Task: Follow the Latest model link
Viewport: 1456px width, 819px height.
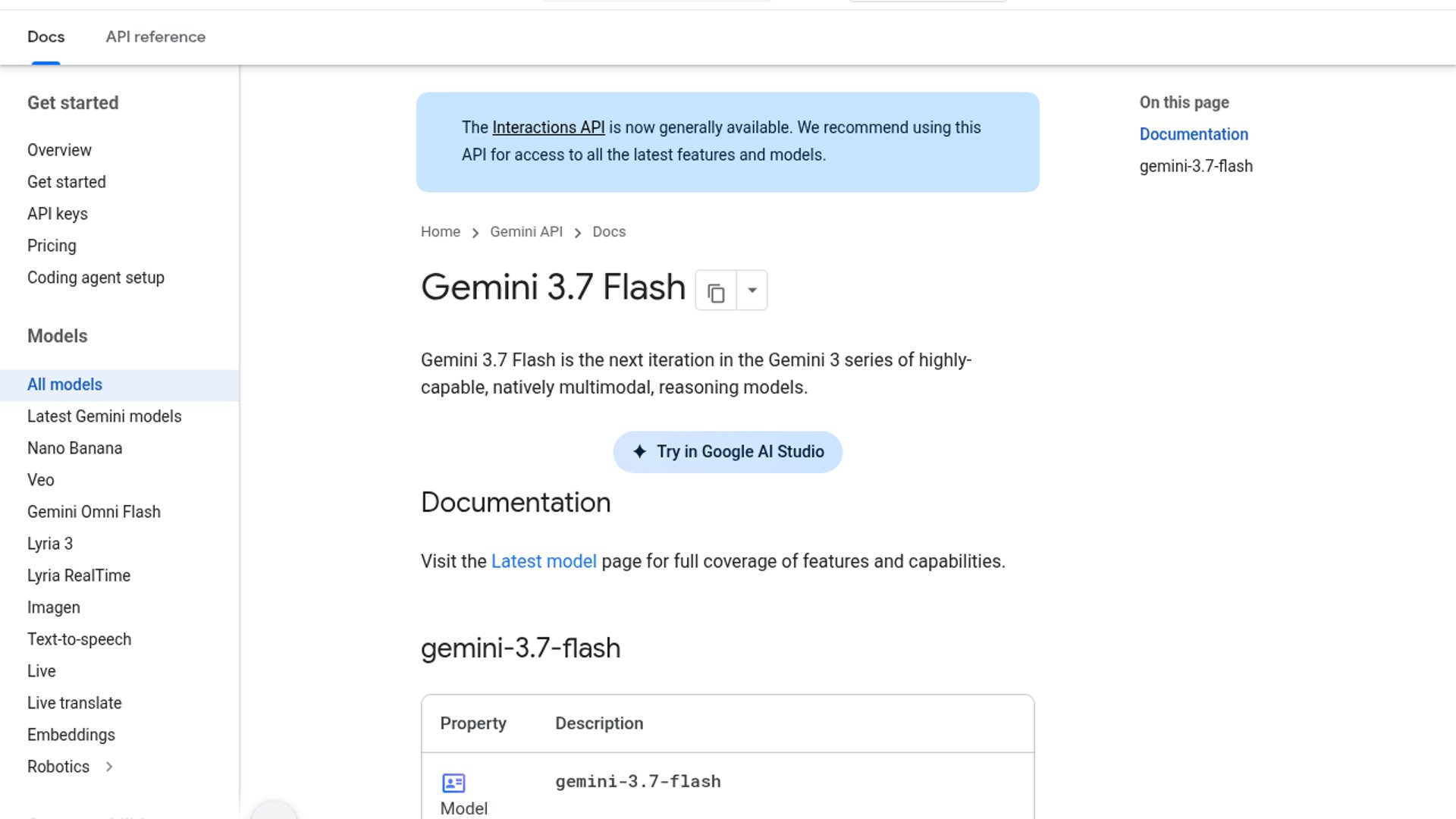Action: click(x=544, y=561)
